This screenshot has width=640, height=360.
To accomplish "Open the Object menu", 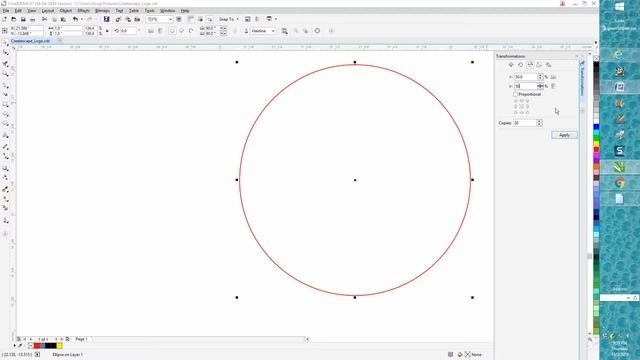I will click(x=66, y=11).
